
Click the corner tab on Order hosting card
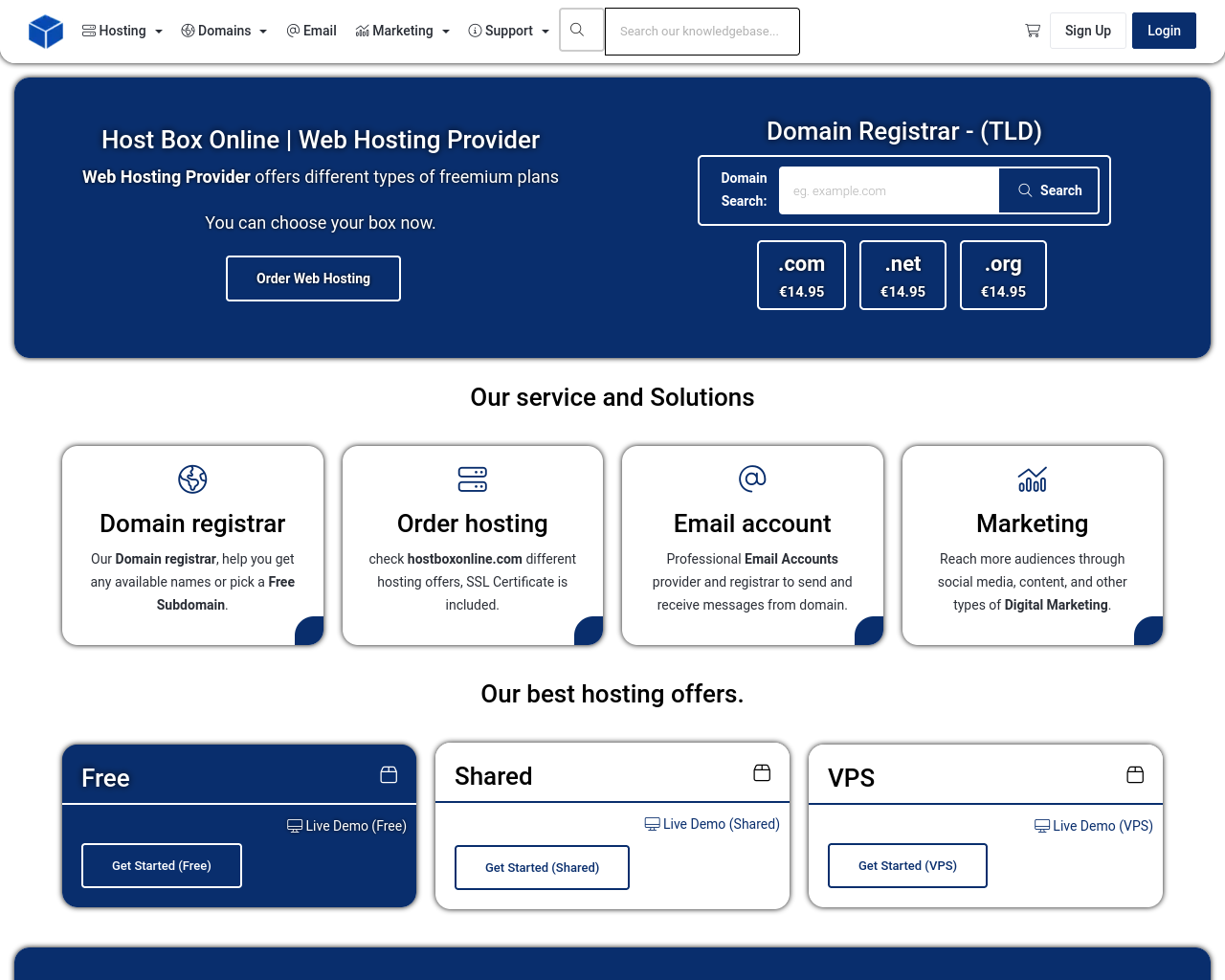[589, 632]
